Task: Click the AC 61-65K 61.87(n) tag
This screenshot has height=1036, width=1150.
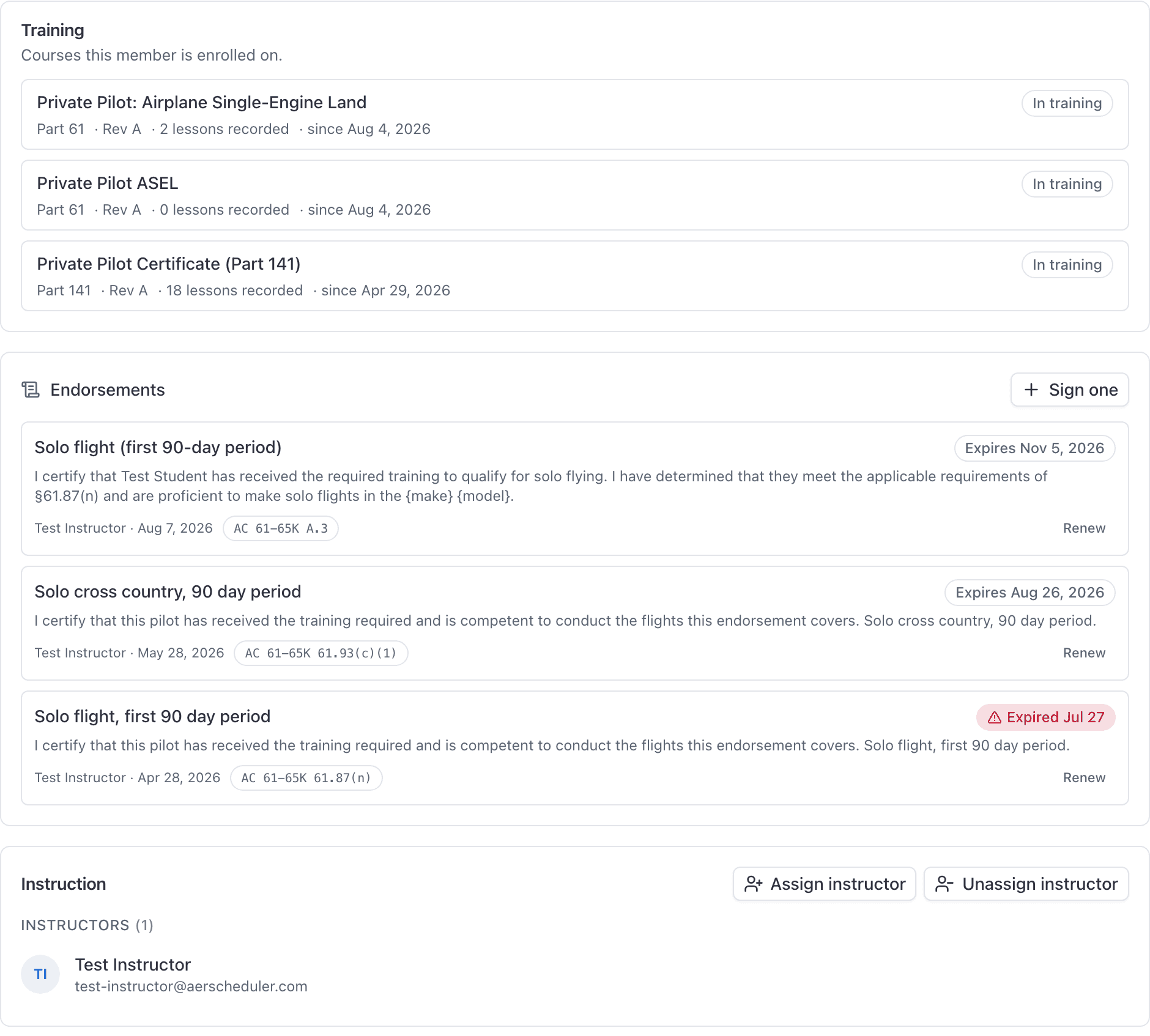Action: 306,778
